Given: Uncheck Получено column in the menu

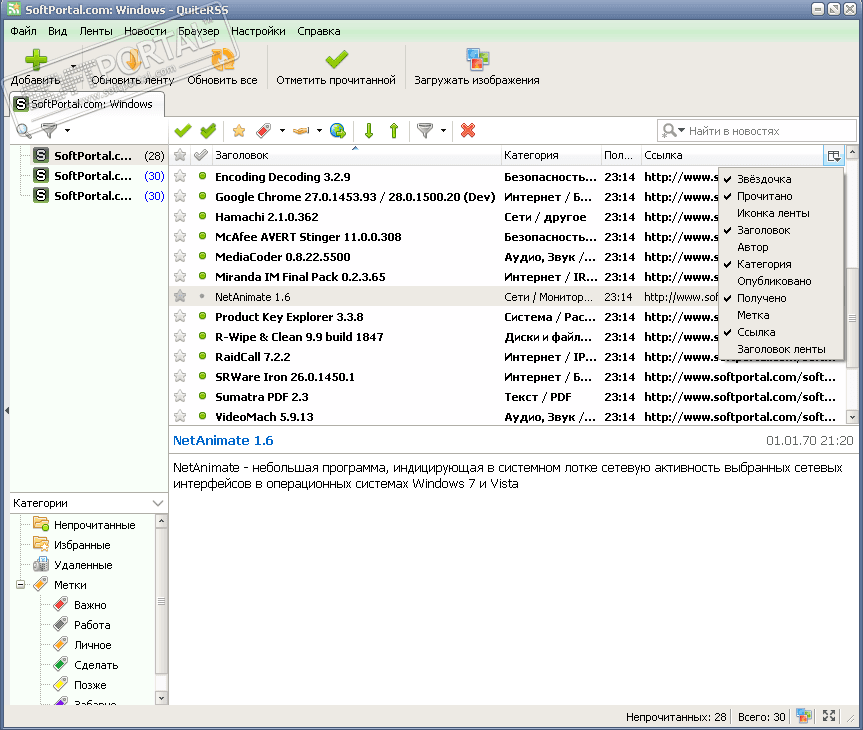Looking at the screenshot, I should 782,298.
